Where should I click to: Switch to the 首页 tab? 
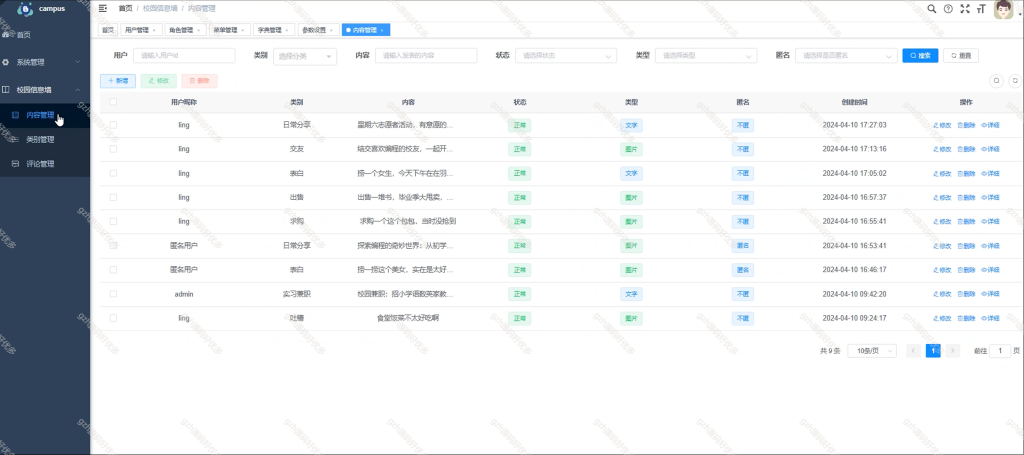point(107,30)
